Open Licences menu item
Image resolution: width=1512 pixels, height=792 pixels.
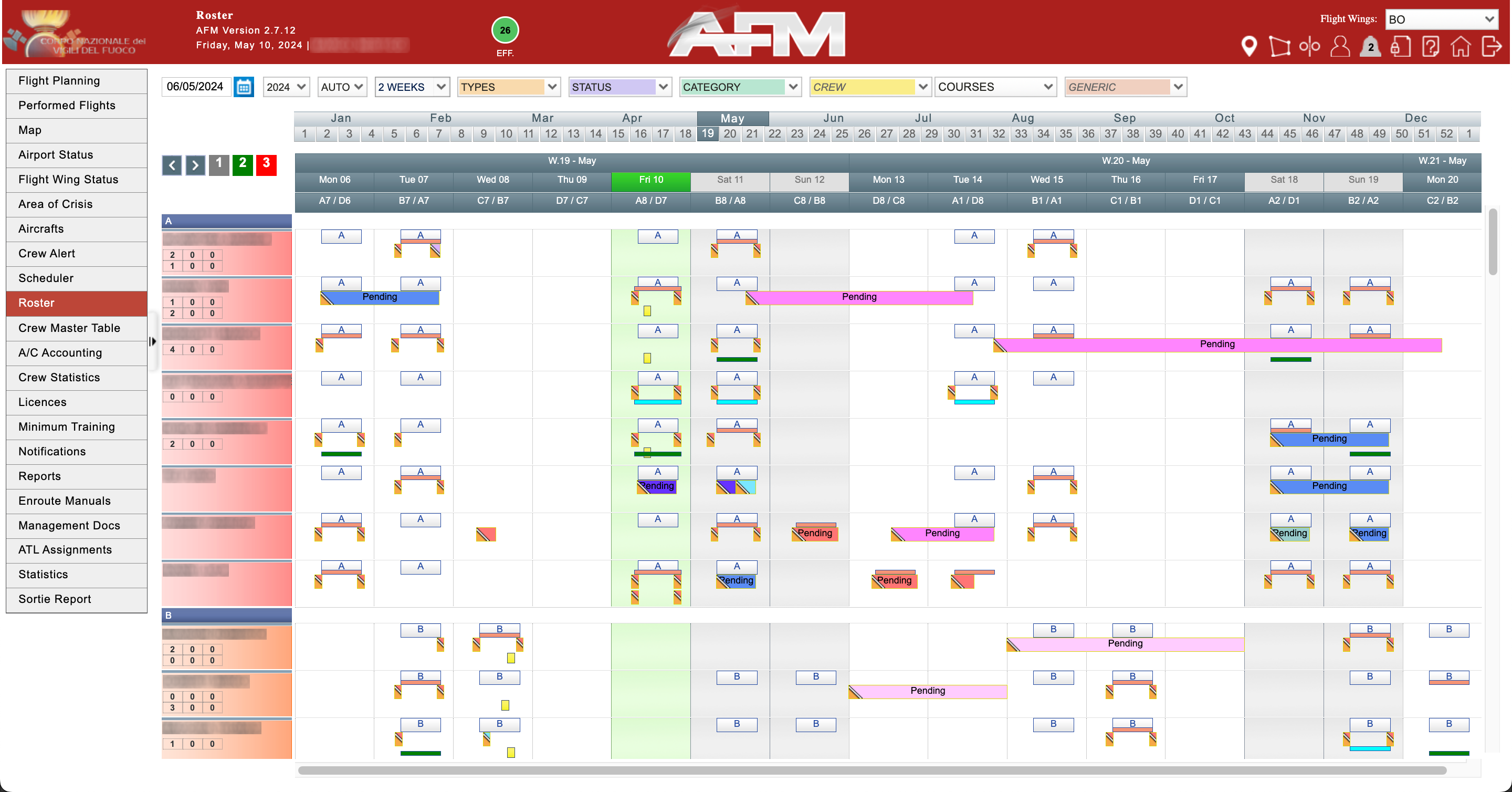[x=77, y=402]
